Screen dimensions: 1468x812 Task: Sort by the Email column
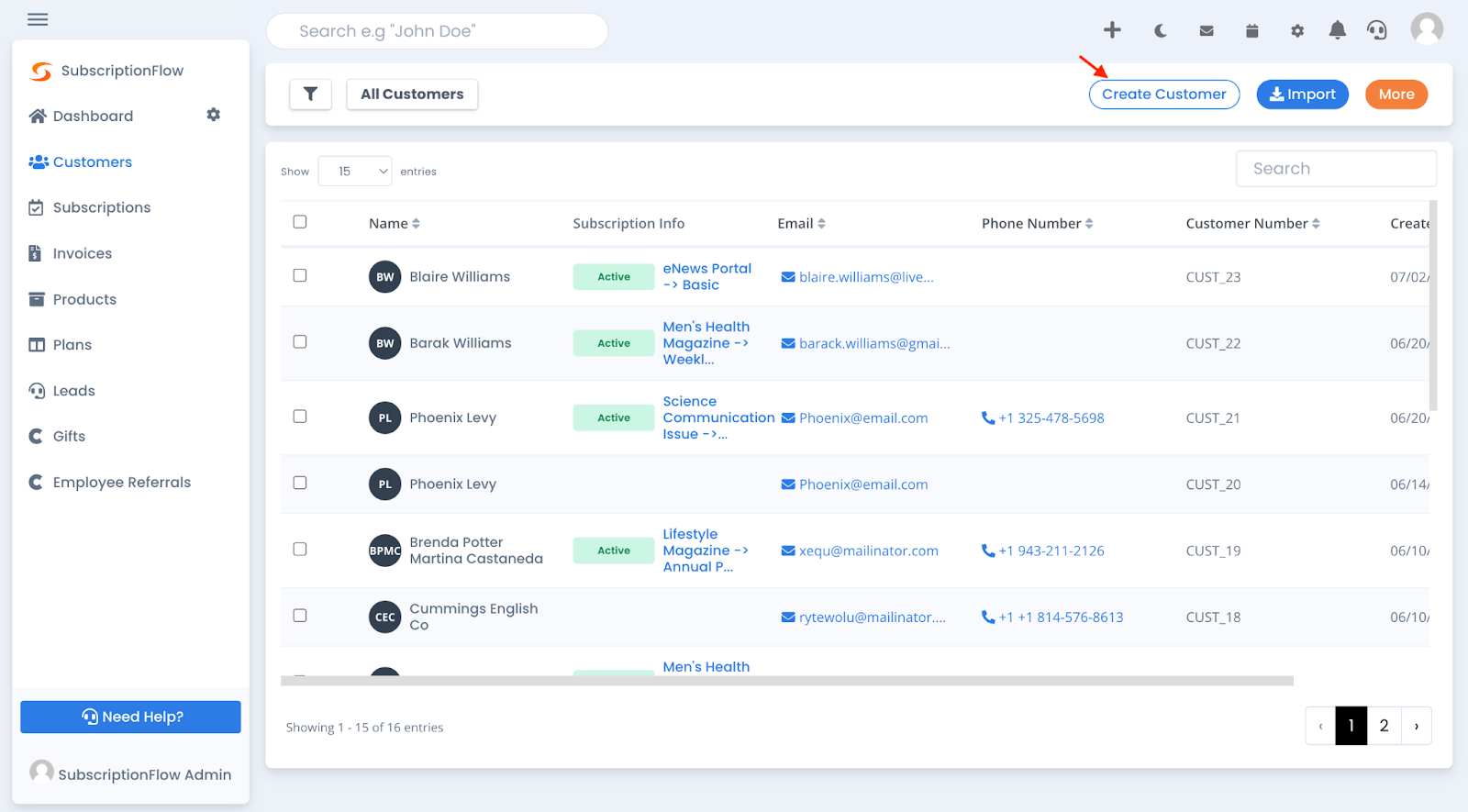click(x=802, y=223)
